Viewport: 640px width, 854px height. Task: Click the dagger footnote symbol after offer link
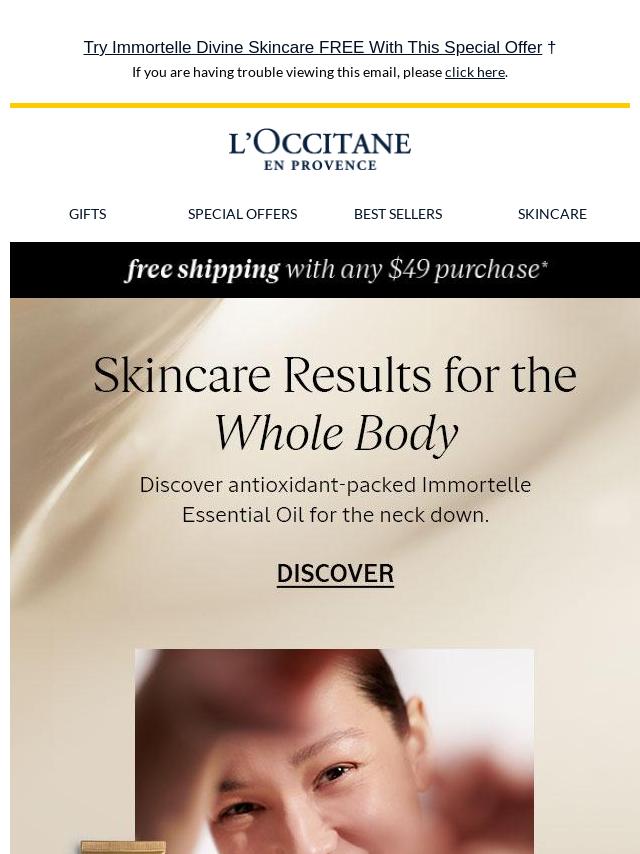551,47
